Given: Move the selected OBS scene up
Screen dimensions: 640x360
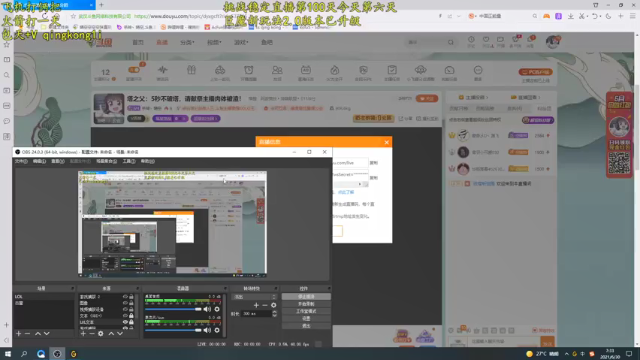Looking at the screenshot, I should pos(38,333).
